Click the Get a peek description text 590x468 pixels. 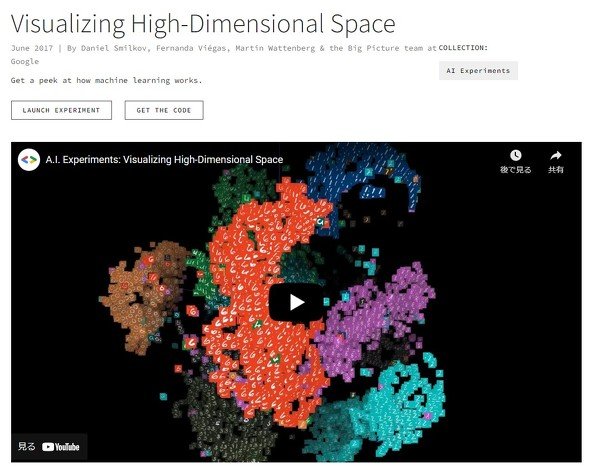(106, 81)
